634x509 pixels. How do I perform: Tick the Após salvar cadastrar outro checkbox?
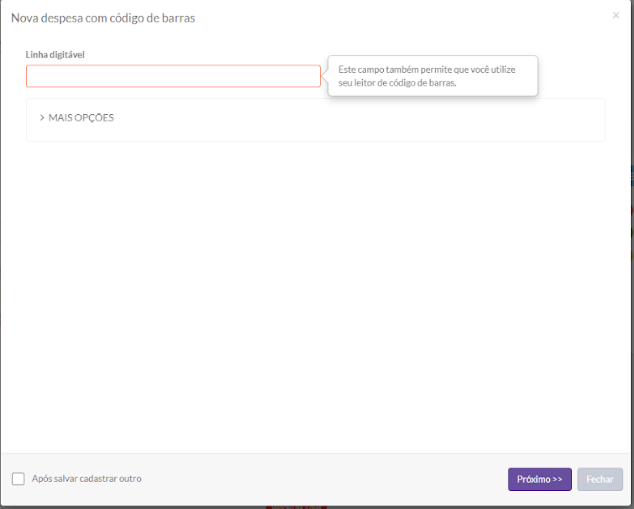[x=18, y=479]
